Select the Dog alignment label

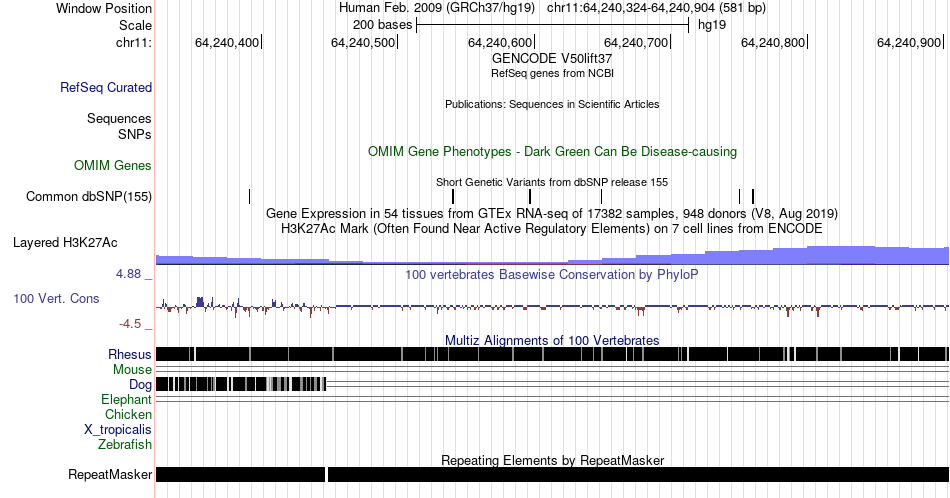(x=141, y=385)
